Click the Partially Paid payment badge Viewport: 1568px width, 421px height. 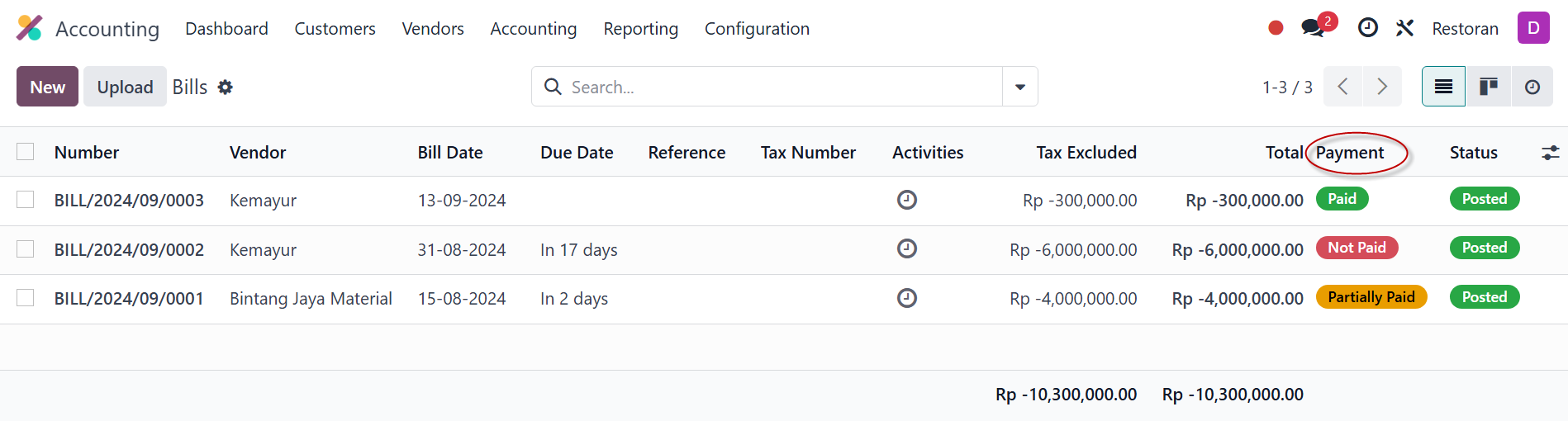[x=1371, y=297]
